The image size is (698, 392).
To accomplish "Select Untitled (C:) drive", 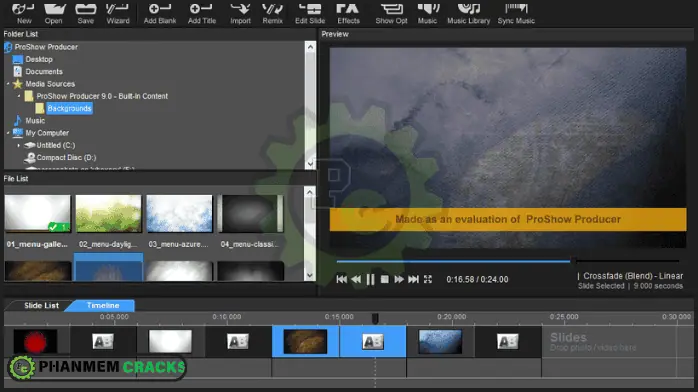I will point(56,145).
